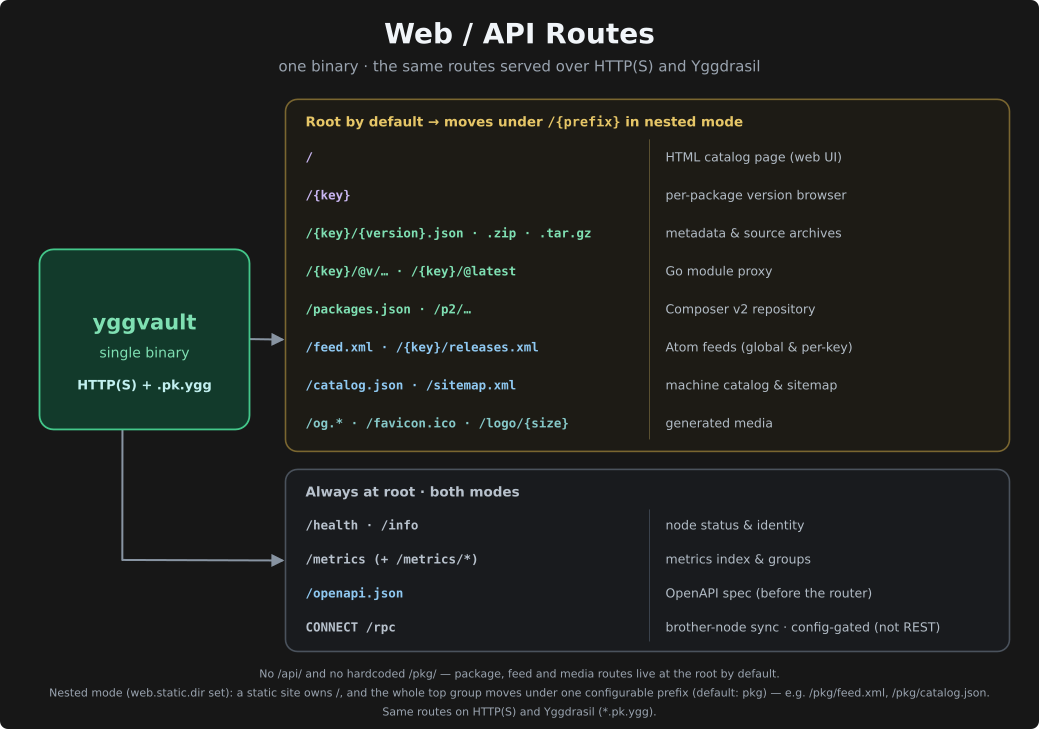Click 'metrics index & groups' description

click(738, 559)
